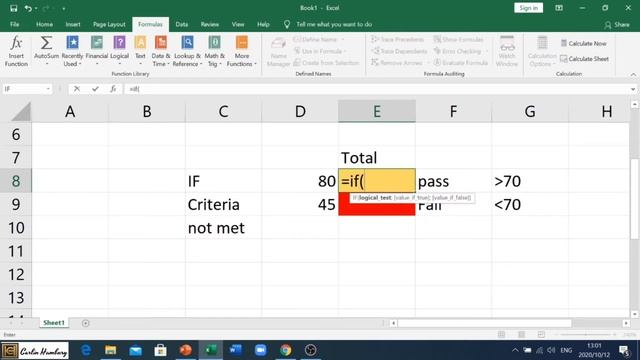Open the Logical functions library
Screen dimensions: 640x360
click(x=120, y=51)
